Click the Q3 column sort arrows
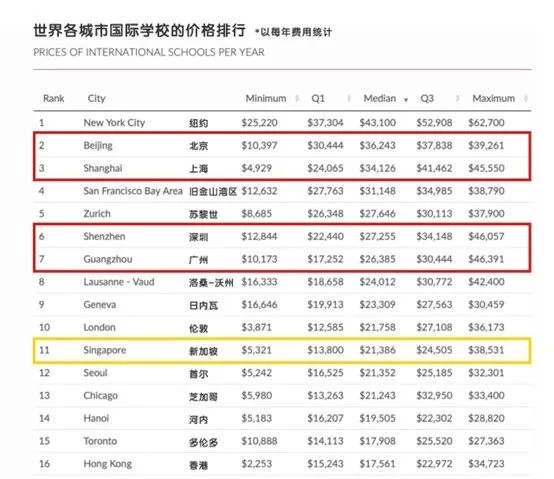Image resolution: width=554 pixels, height=479 pixels. [x=458, y=99]
